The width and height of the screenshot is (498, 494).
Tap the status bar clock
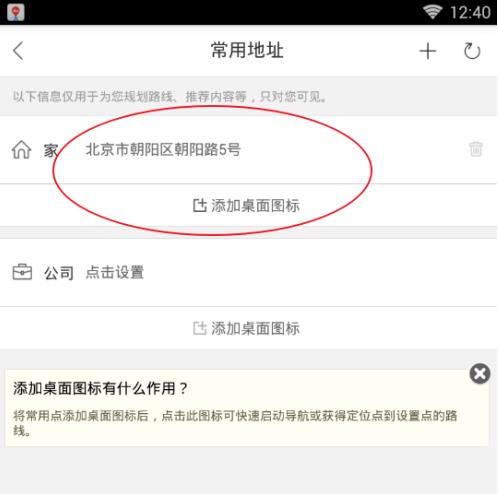point(470,13)
